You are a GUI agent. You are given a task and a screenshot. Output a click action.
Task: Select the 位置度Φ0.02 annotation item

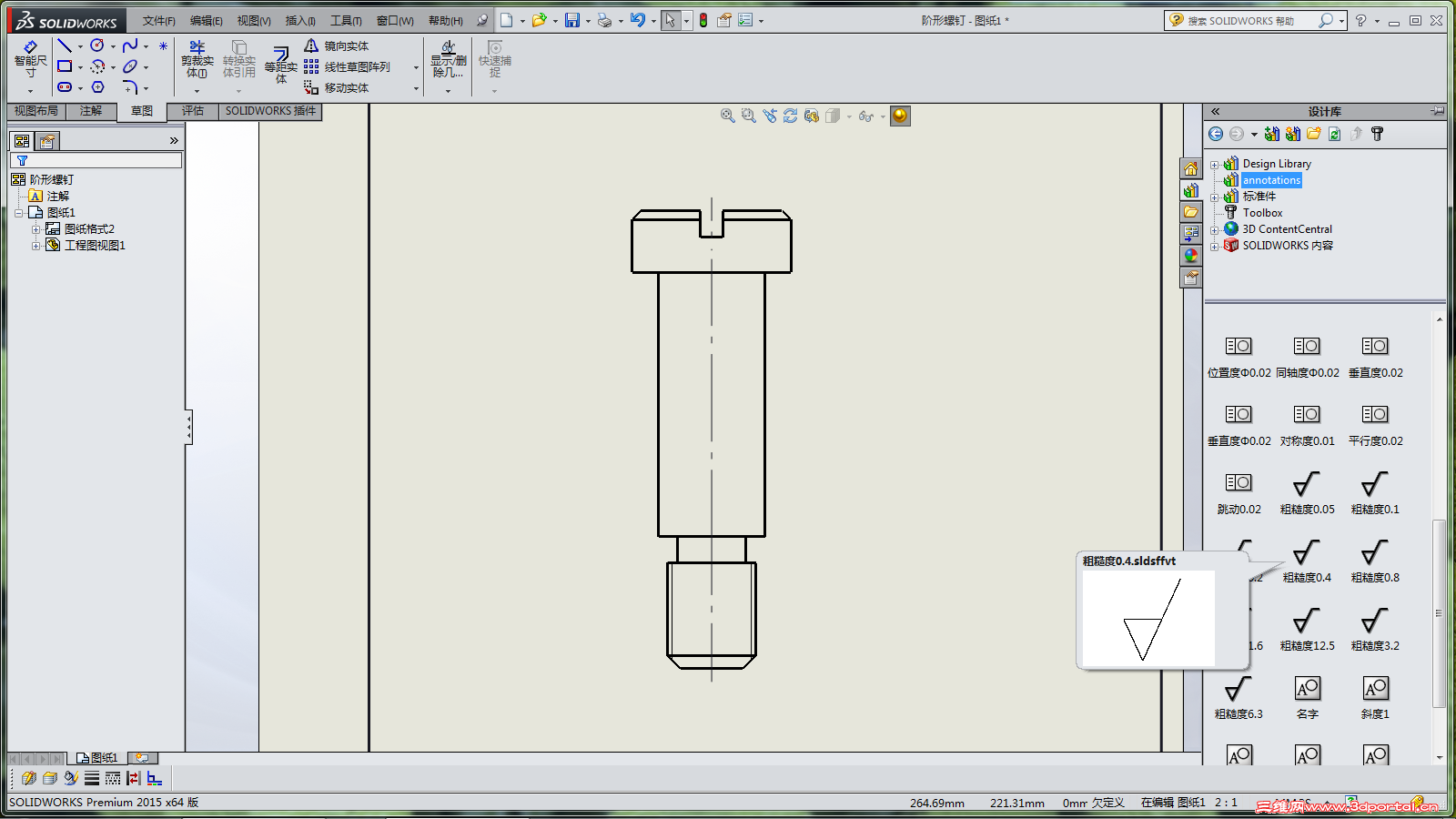(1239, 356)
